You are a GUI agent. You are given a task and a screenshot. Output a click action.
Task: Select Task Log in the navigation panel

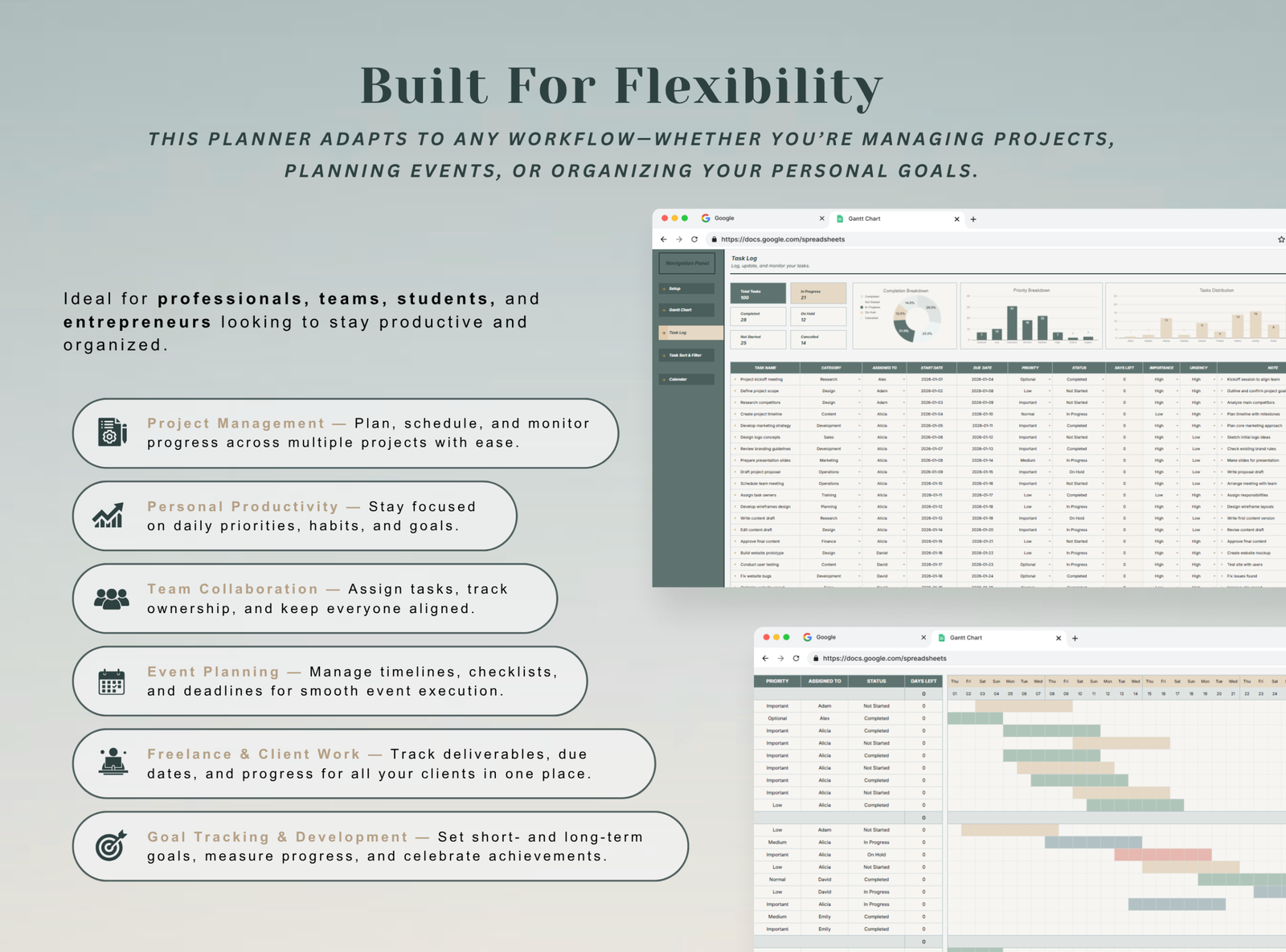pos(690,333)
